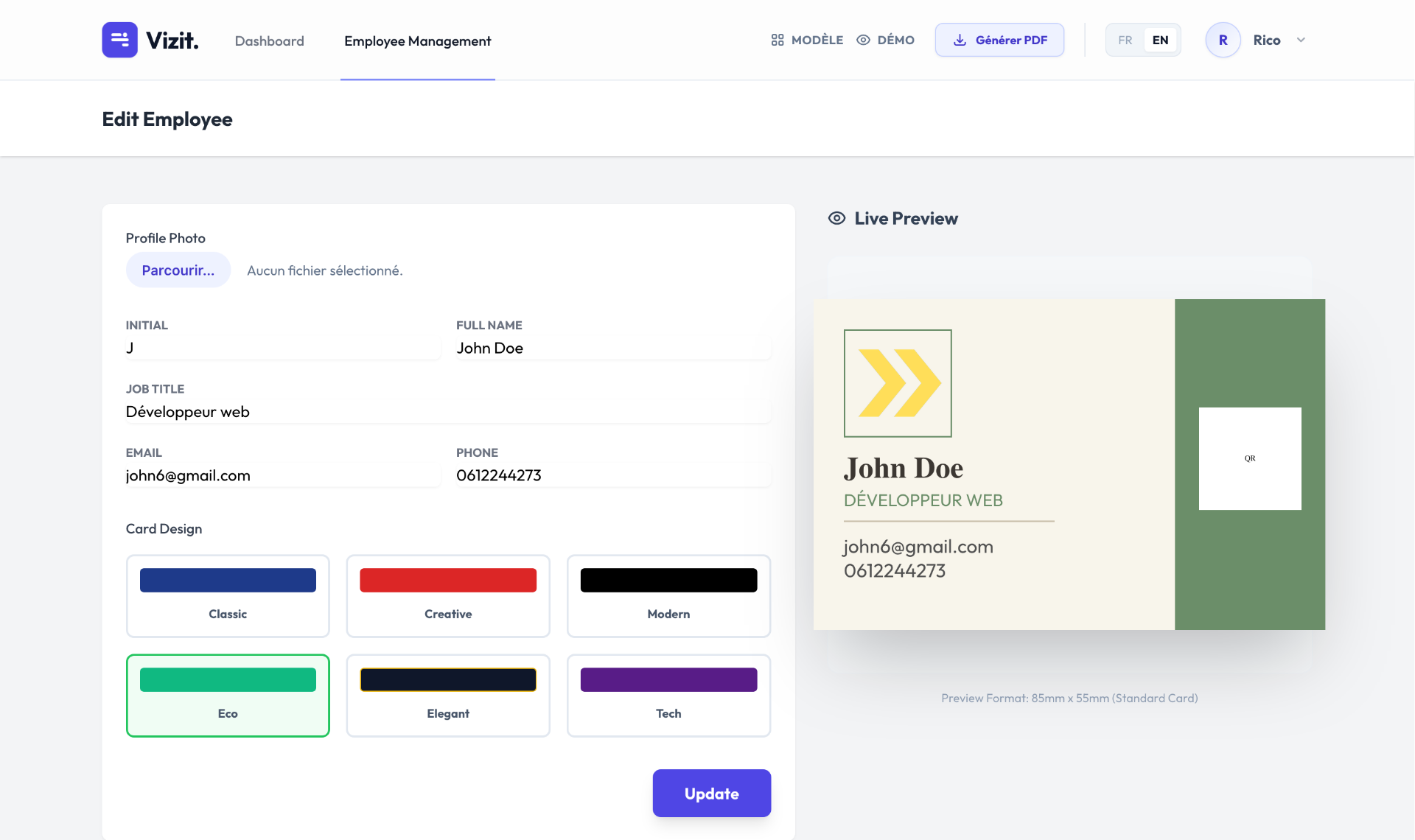Click the Modèle grid icon
The width and height of the screenshot is (1415, 840).
(777, 40)
